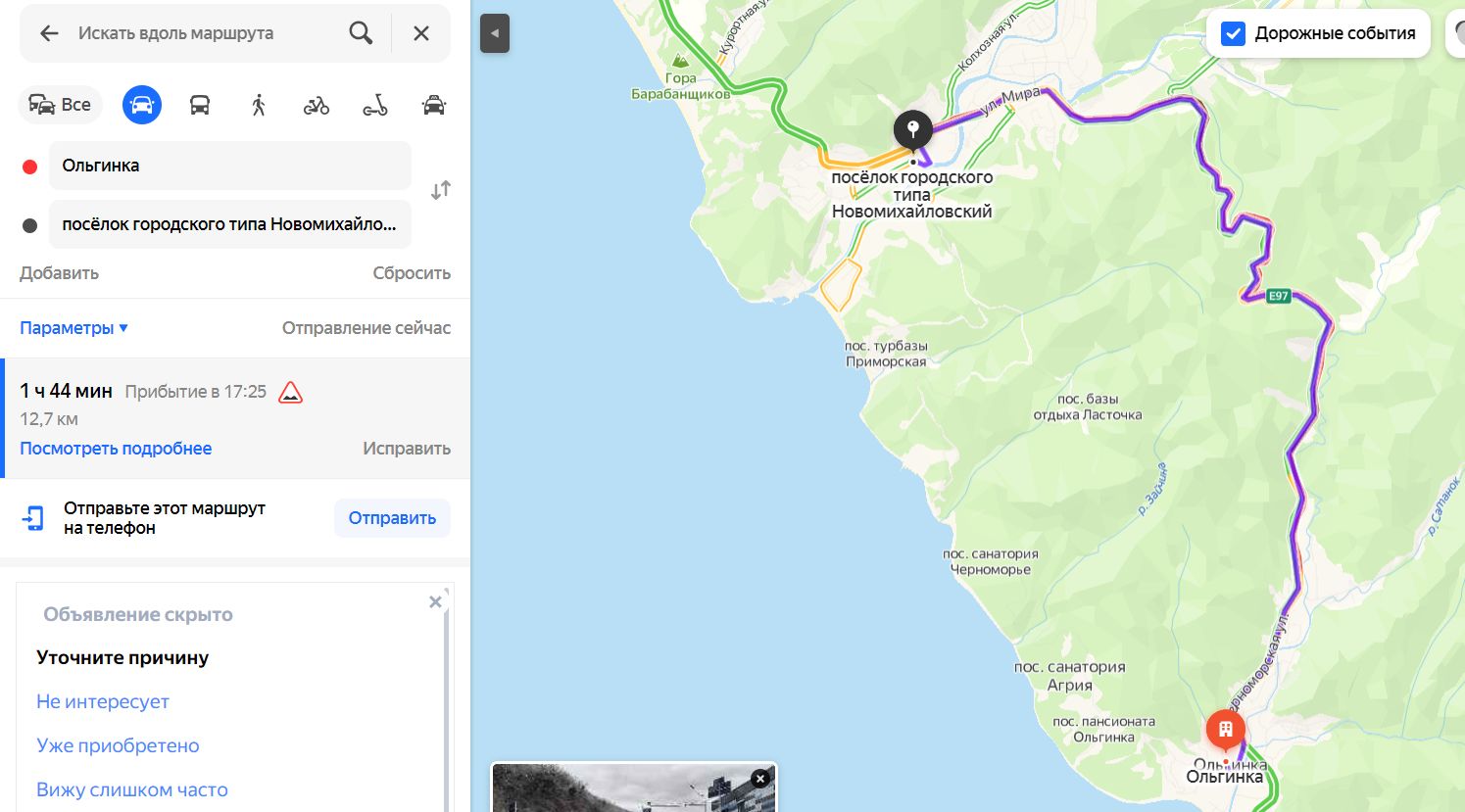1465x812 pixels.
Task: Swap origin and destination points
Action: pyautogui.click(x=441, y=190)
